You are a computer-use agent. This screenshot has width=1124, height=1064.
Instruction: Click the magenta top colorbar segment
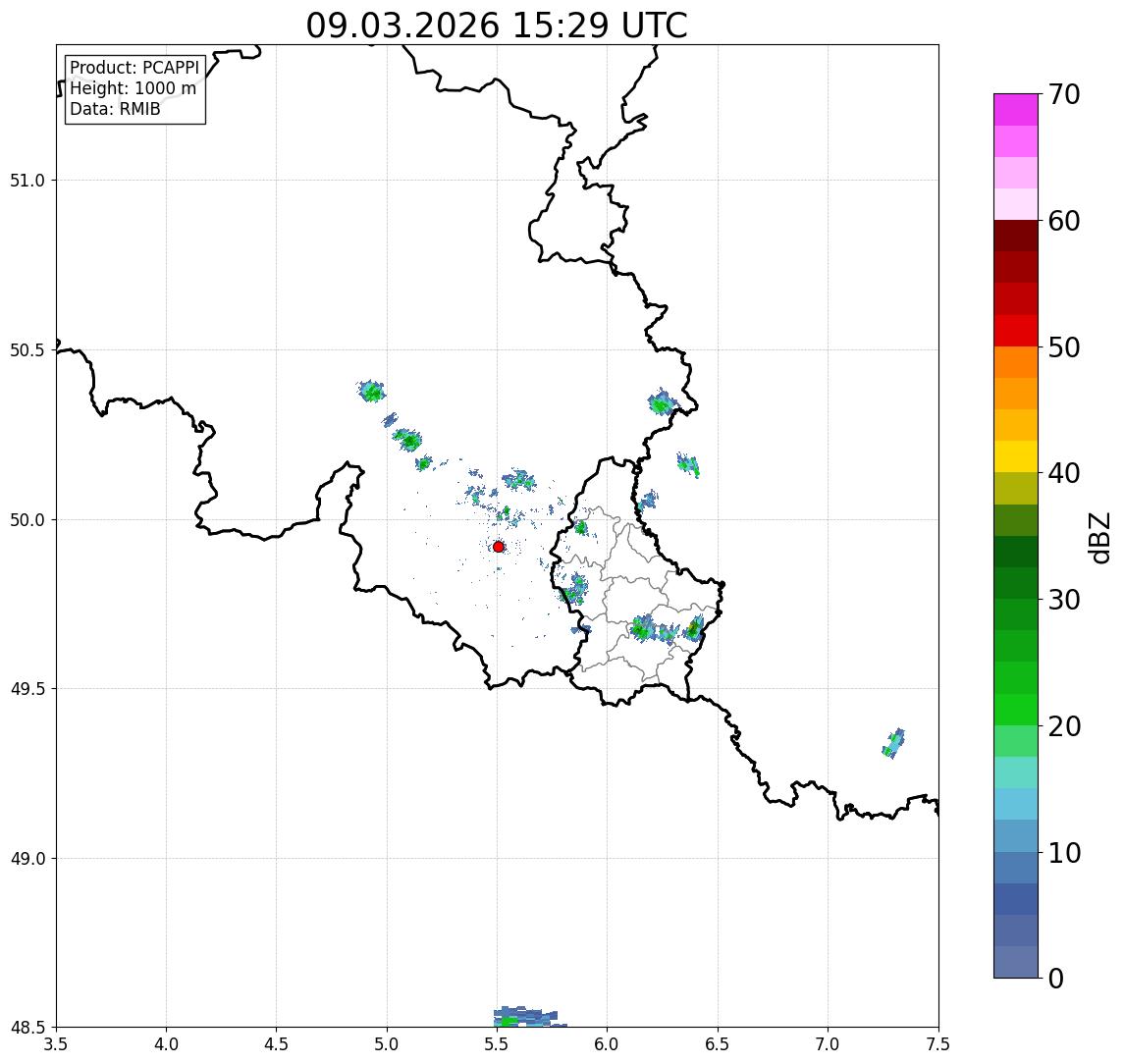tap(1016, 110)
